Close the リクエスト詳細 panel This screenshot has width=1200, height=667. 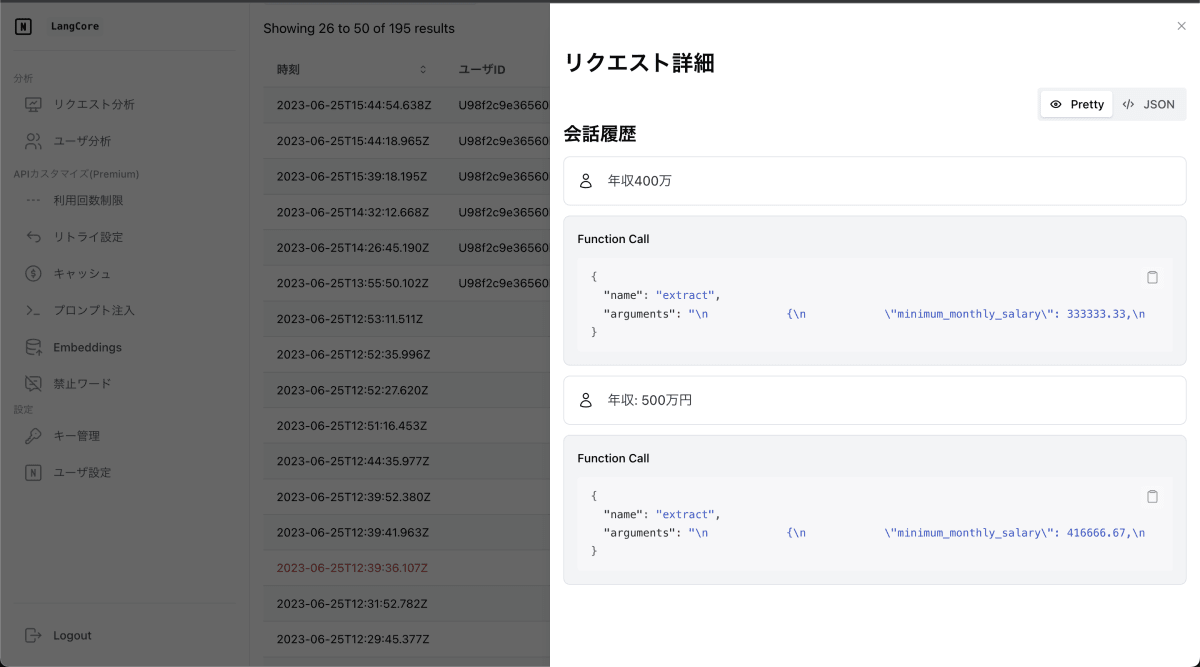click(1181, 26)
